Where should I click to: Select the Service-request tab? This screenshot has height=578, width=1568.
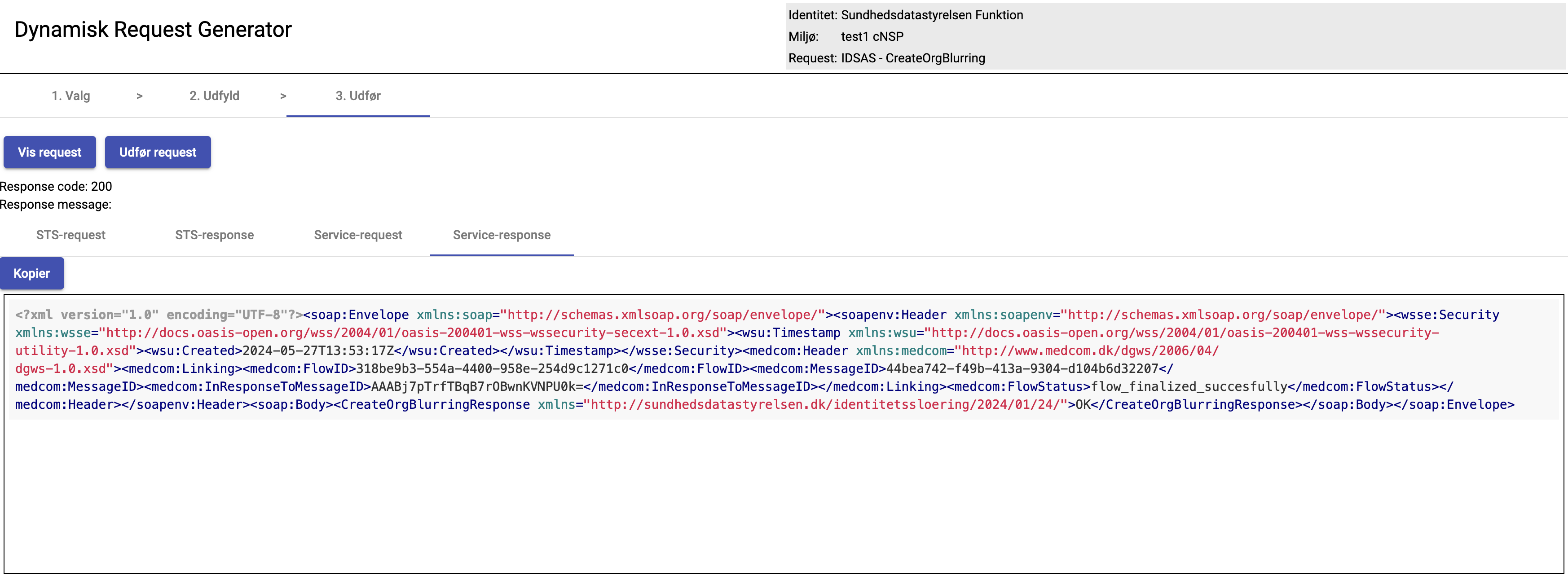(358, 235)
